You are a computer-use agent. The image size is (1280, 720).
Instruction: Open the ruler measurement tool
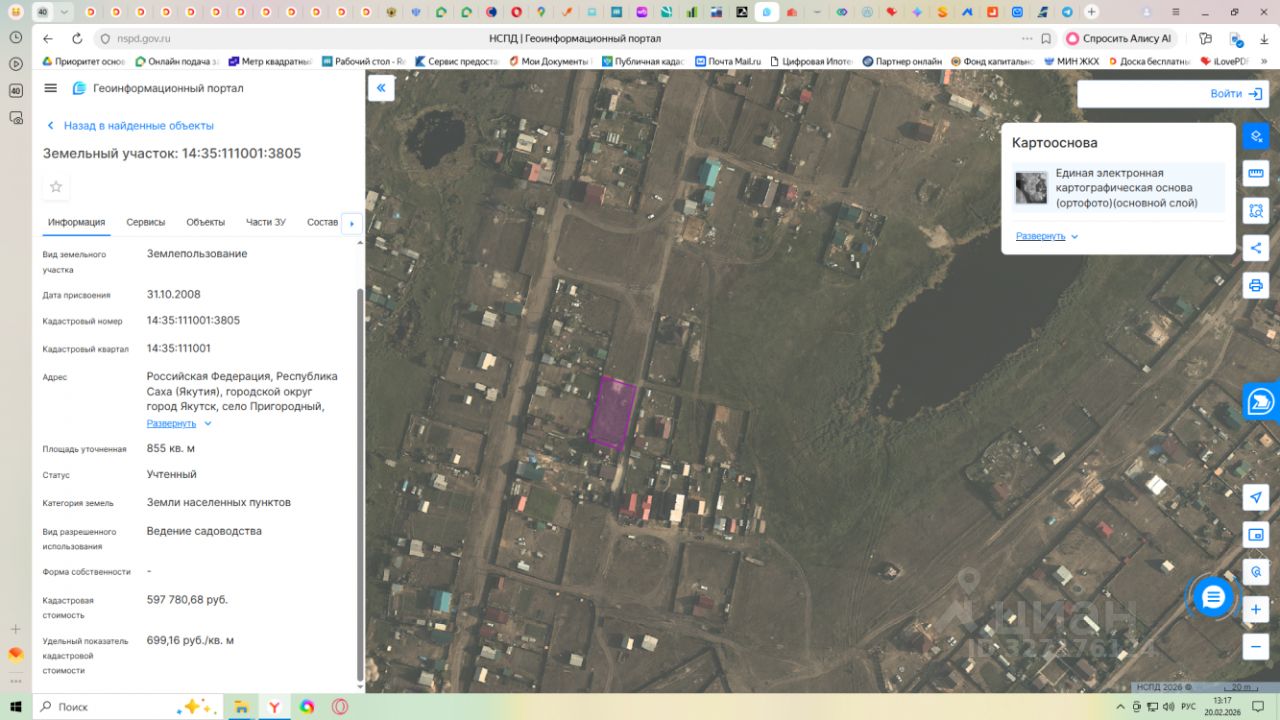coord(1256,173)
